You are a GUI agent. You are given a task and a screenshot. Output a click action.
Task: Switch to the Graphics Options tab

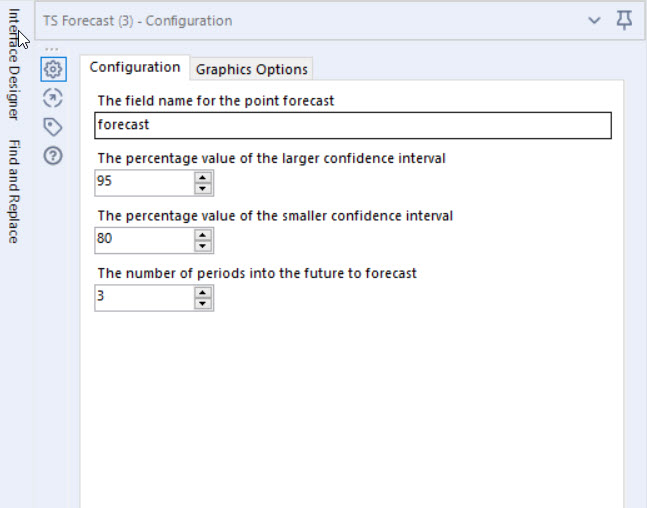(x=251, y=69)
